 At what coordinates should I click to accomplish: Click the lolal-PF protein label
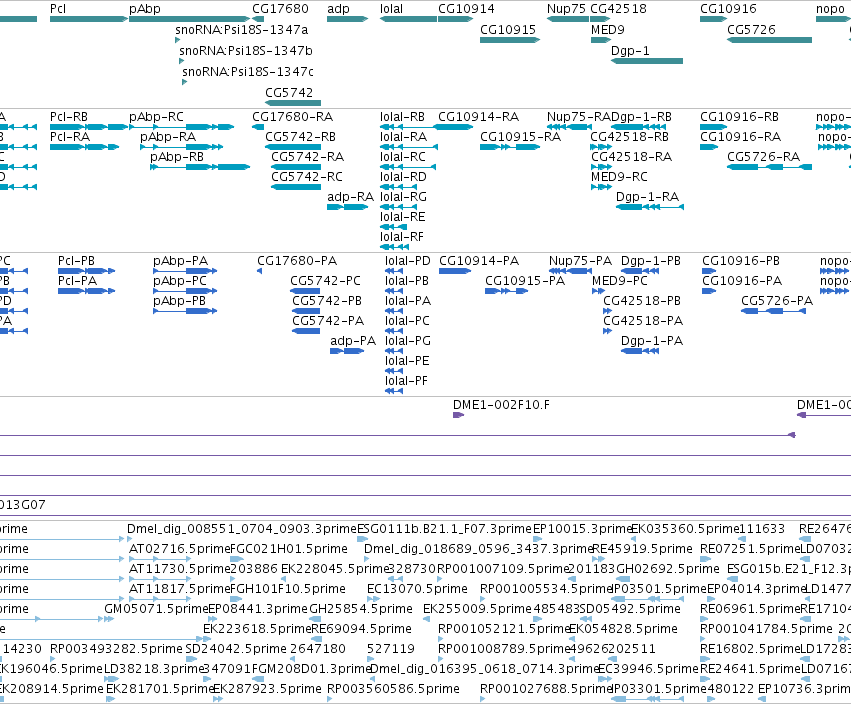[406, 381]
